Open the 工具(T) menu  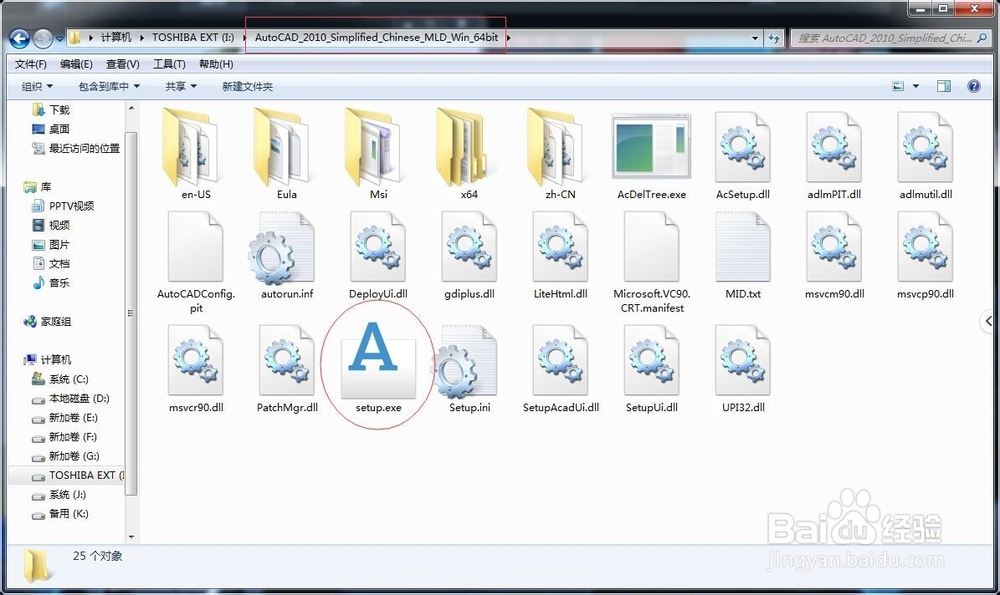coord(169,64)
